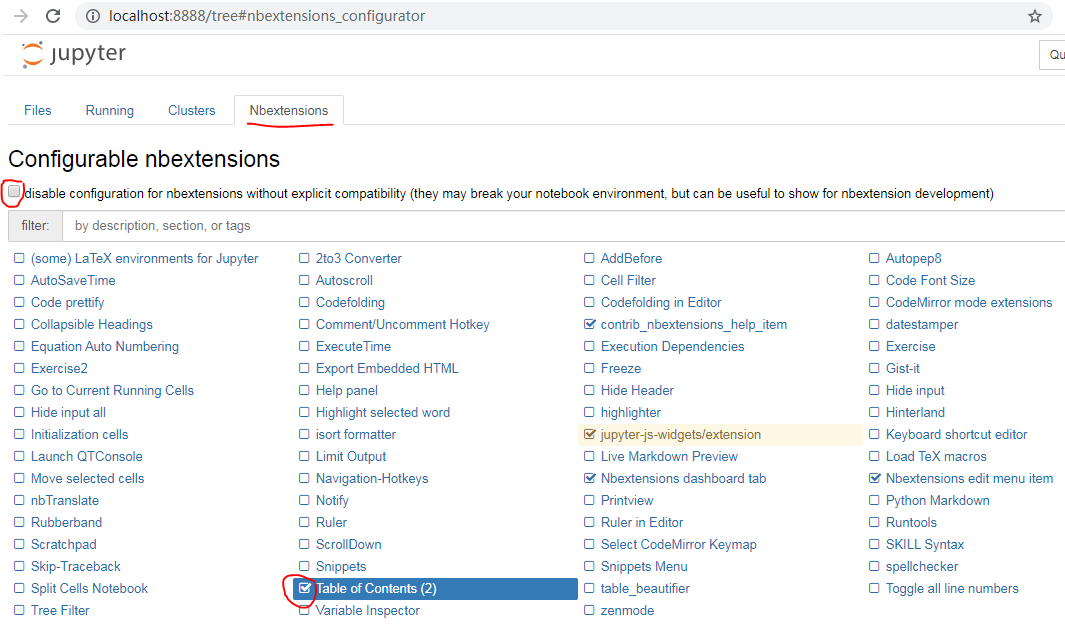The width and height of the screenshot is (1065, 631).
Task: Open the 2to3 Converter extension link
Action: [x=359, y=258]
